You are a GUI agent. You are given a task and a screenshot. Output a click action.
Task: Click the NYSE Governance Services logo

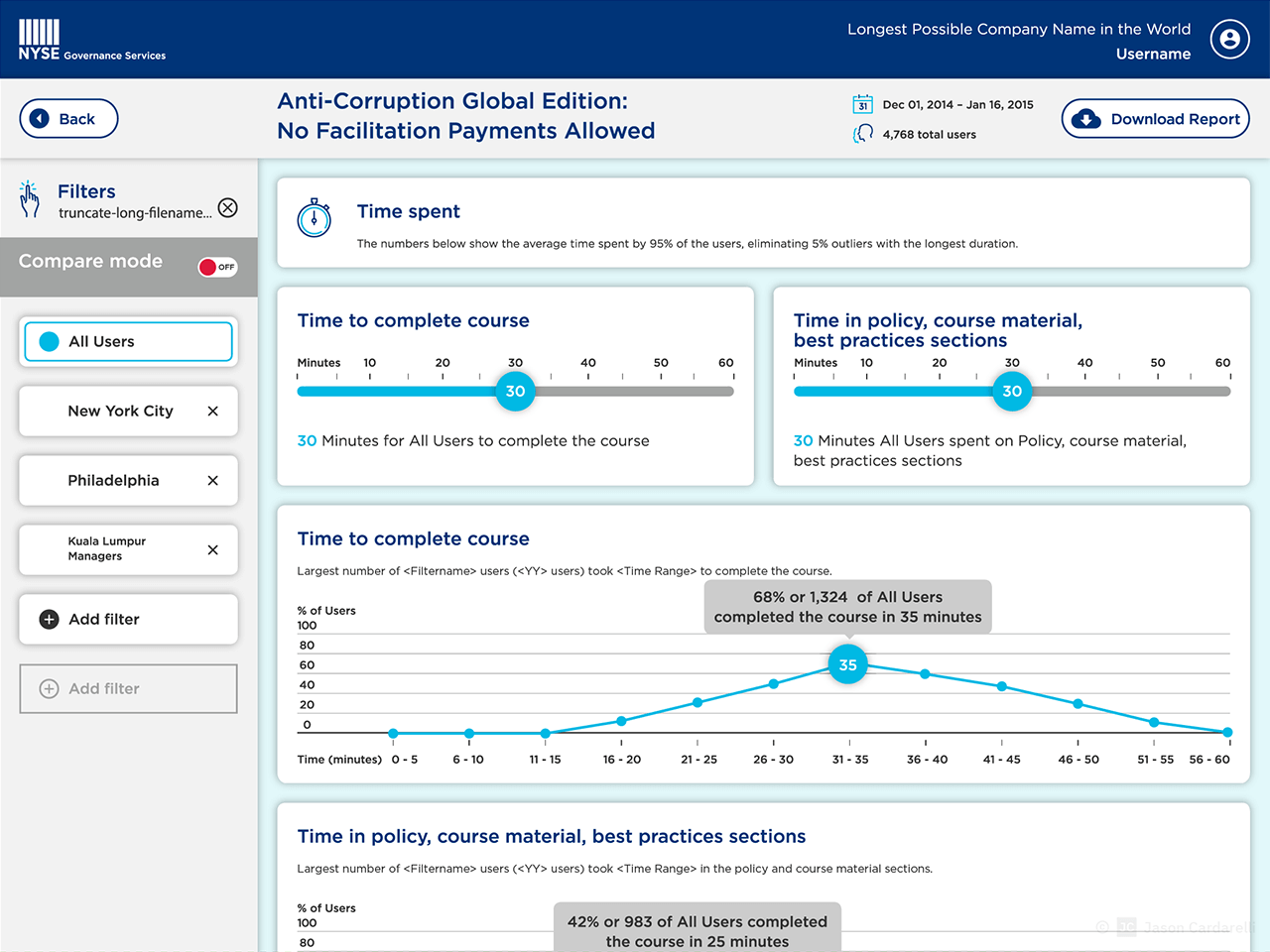[x=91, y=41]
